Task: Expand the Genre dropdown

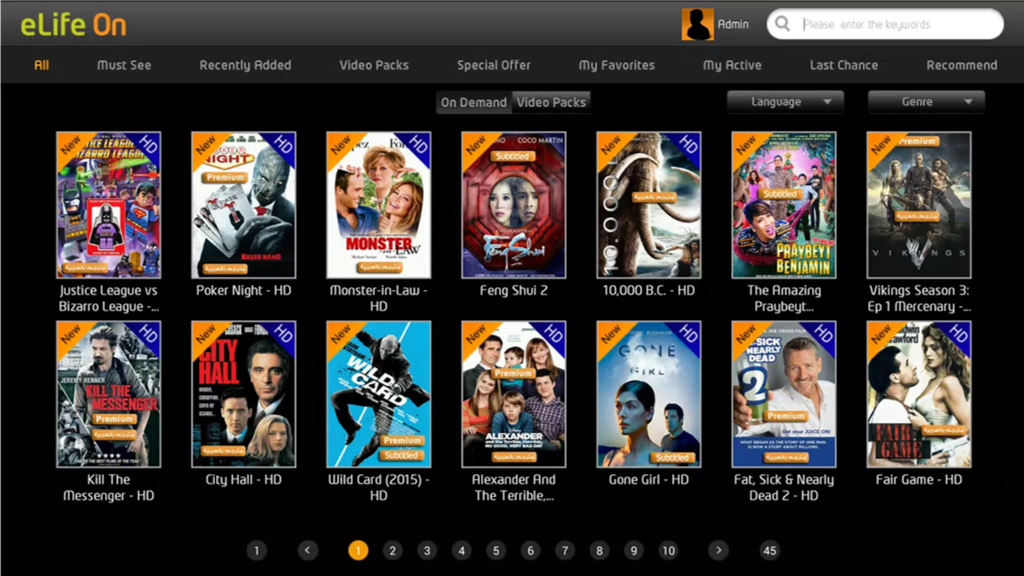Action: pyautogui.click(x=926, y=102)
